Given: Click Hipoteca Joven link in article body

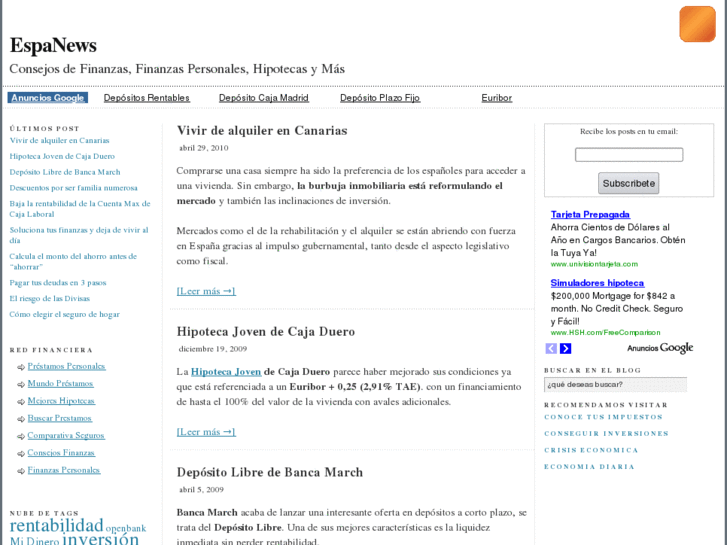Looking at the screenshot, I should [226, 372].
